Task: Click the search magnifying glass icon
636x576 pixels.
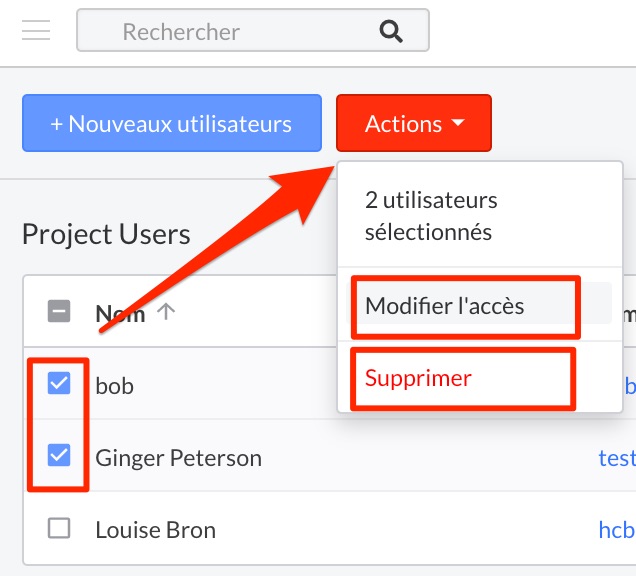Action: [391, 31]
